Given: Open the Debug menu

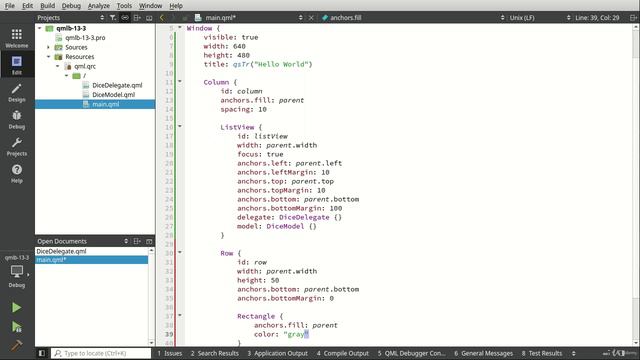Looking at the screenshot, I should point(71,6).
